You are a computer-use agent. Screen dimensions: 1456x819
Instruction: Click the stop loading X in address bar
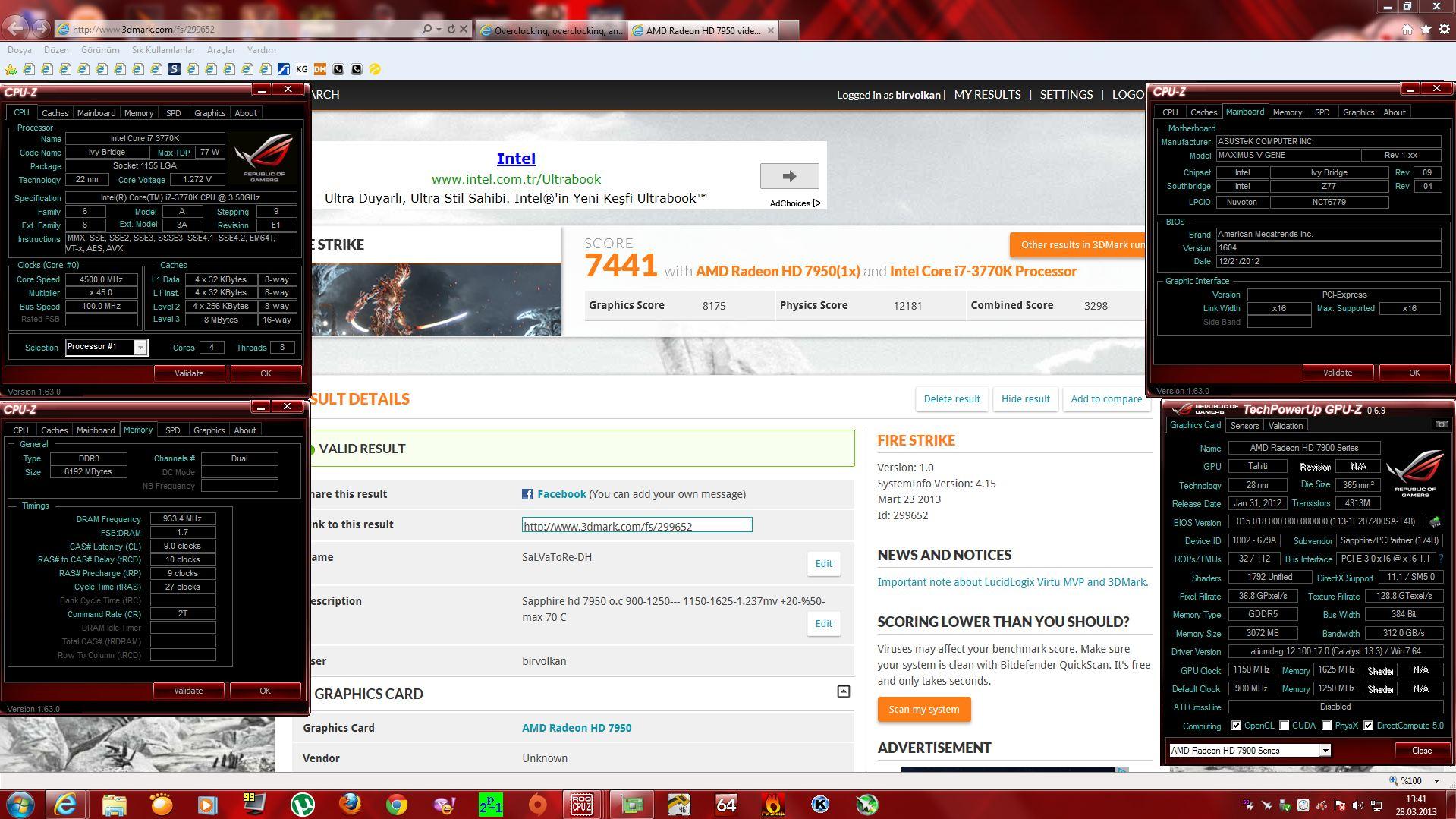click(463, 29)
